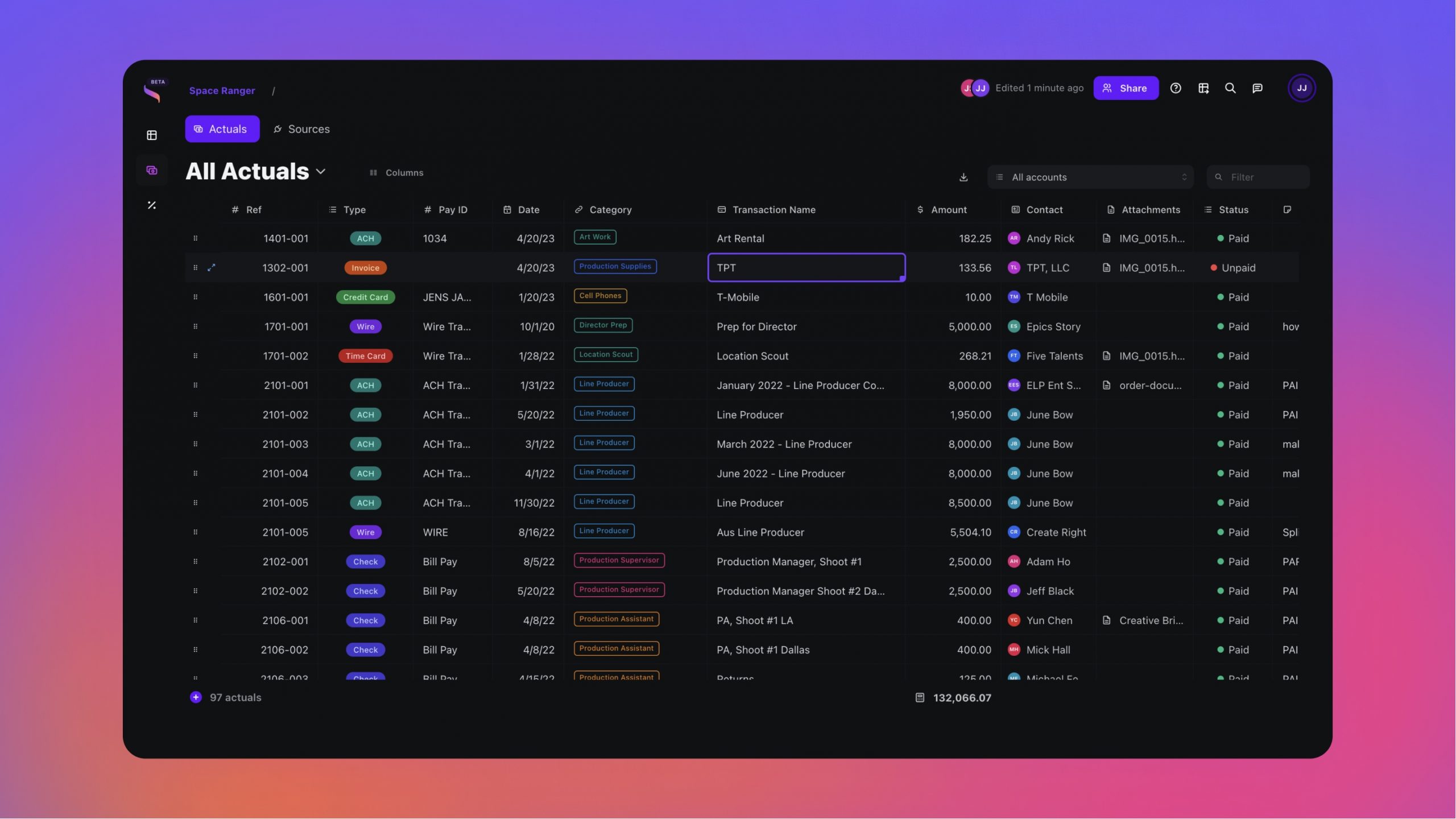Click the expand row icon for 1302-001
This screenshot has width=1456, height=819.
211,268
